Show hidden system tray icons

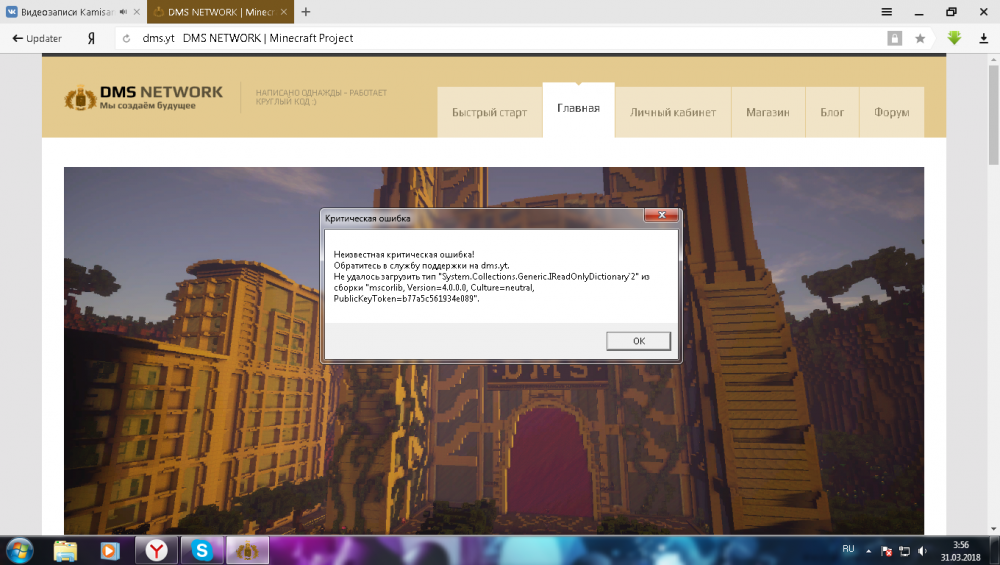(x=868, y=550)
